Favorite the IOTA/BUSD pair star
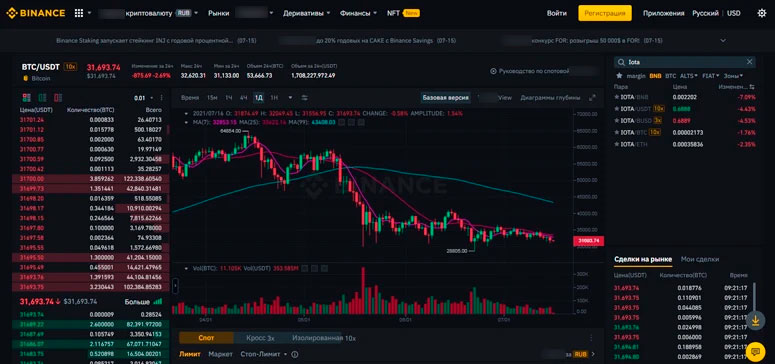Image resolution: width=775 pixels, height=364 pixels. [616, 121]
